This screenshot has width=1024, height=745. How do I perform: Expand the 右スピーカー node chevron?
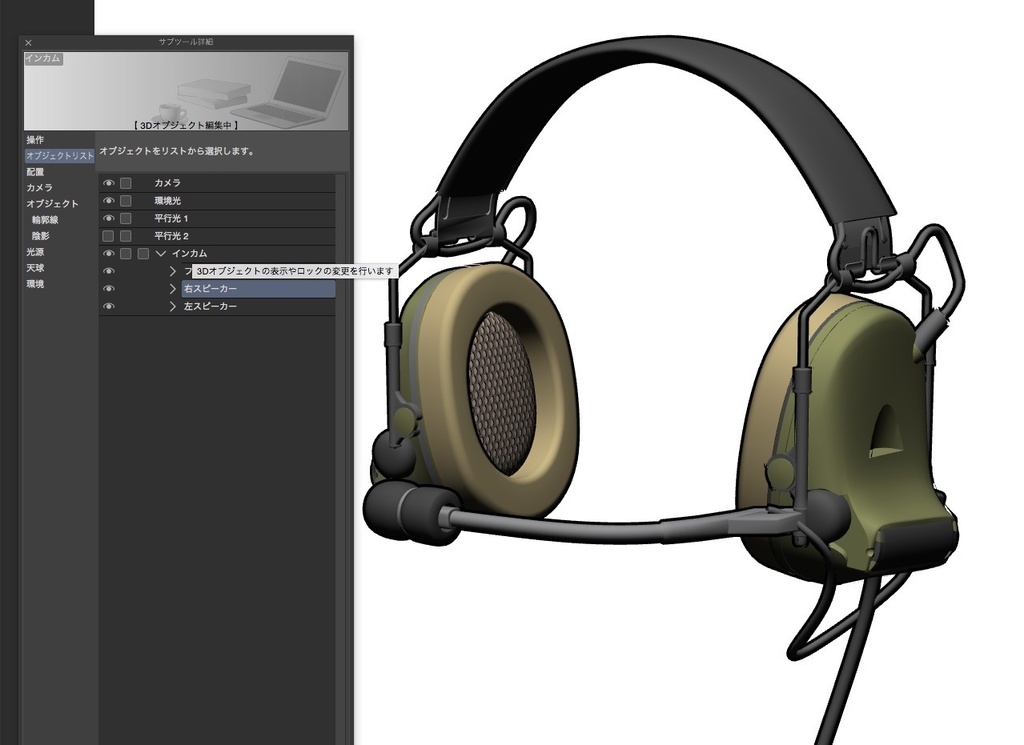point(172,289)
